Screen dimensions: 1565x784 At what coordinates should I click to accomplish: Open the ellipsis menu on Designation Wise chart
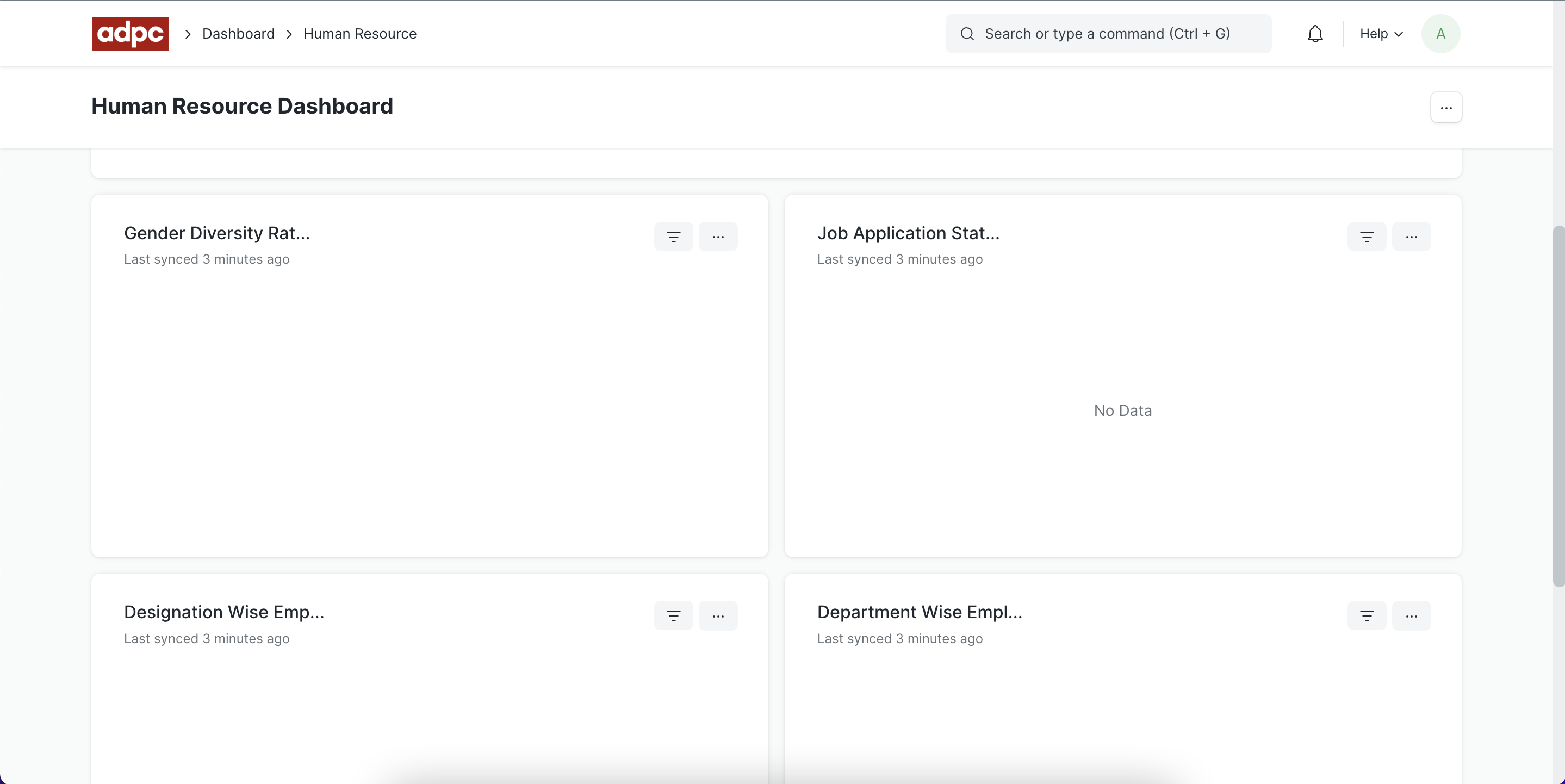click(718, 615)
